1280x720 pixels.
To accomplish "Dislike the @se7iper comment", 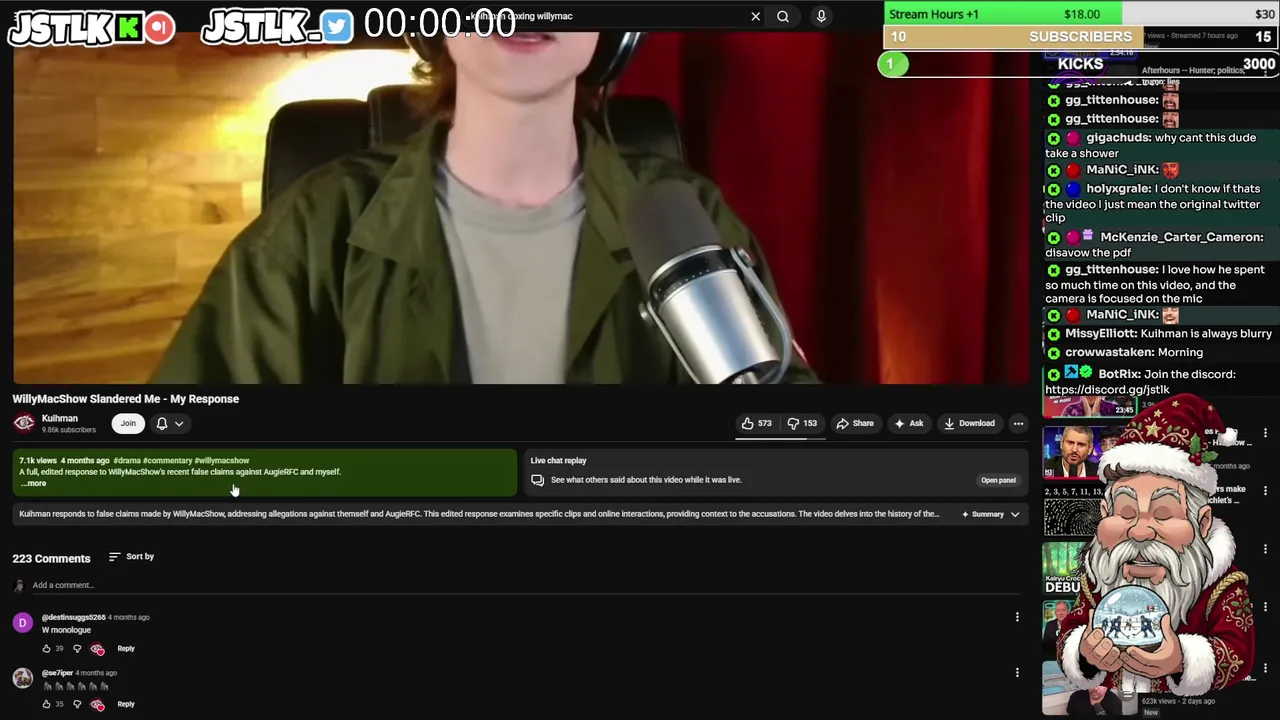I will [77, 704].
